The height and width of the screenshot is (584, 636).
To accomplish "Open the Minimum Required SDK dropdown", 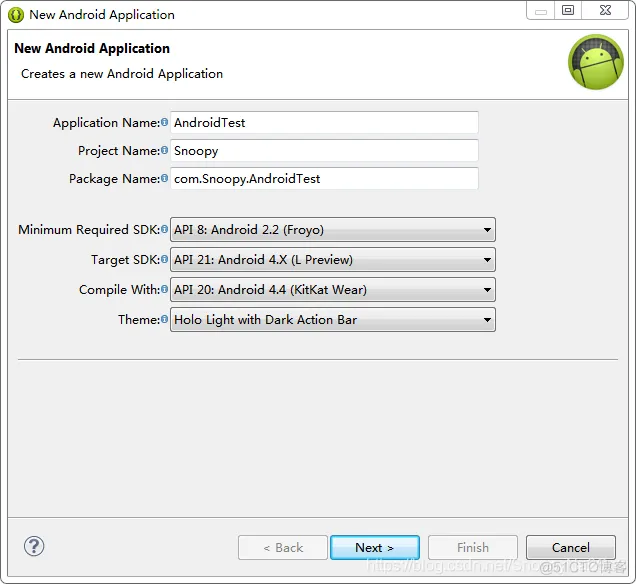I will tap(333, 230).
